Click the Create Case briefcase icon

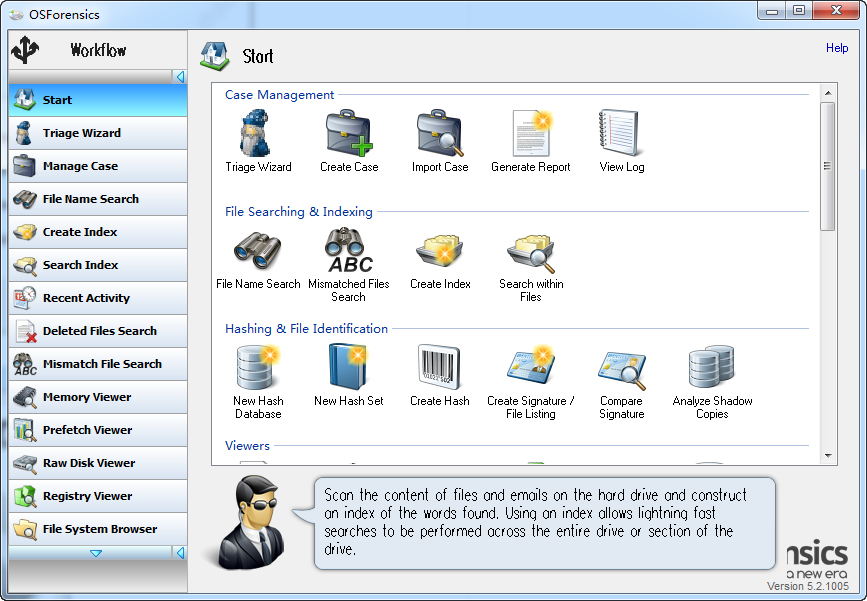point(349,133)
